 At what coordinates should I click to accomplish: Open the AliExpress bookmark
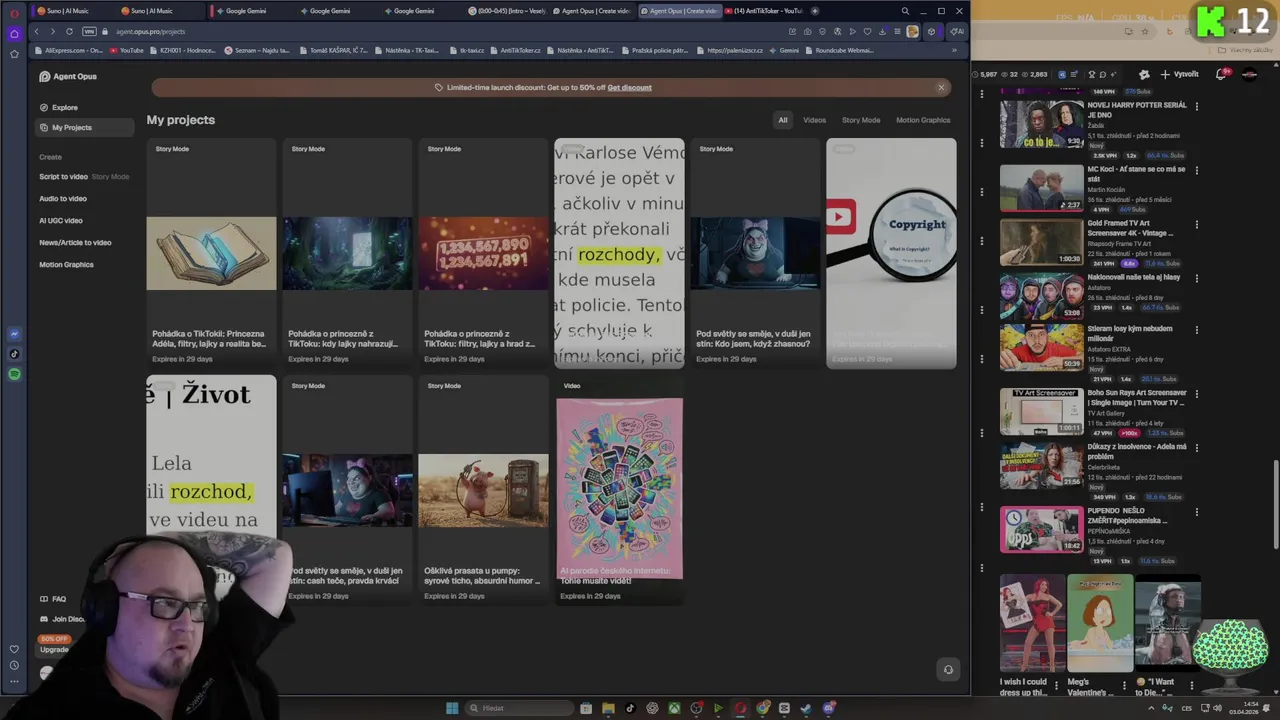point(69,50)
